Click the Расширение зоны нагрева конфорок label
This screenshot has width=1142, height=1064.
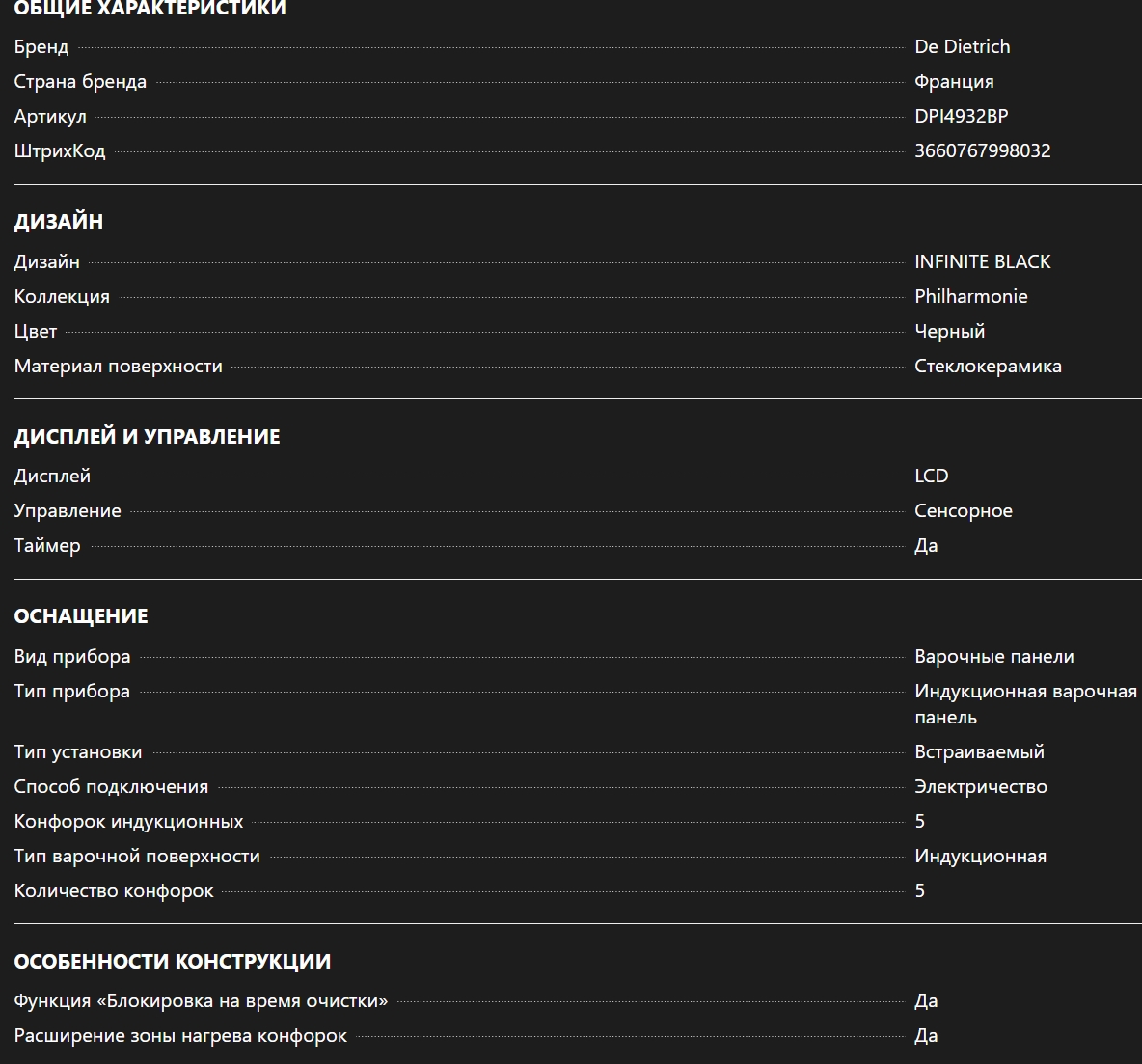tap(180, 1035)
